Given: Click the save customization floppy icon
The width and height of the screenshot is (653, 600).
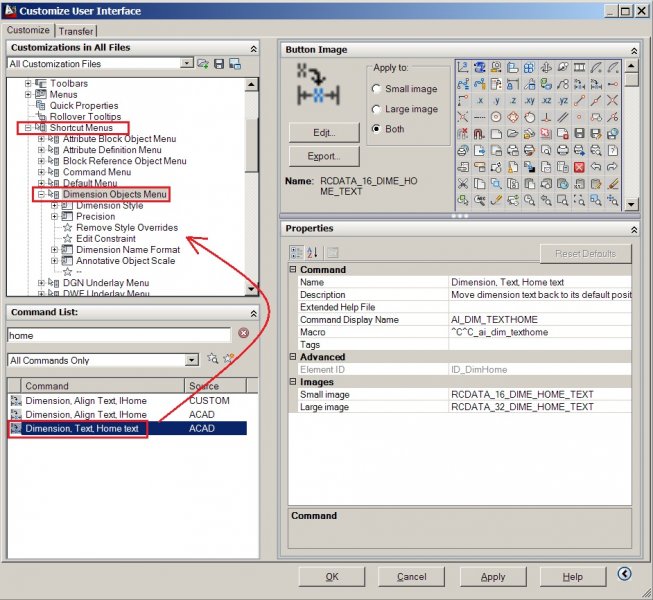Looking at the screenshot, I should pos(219,64).
